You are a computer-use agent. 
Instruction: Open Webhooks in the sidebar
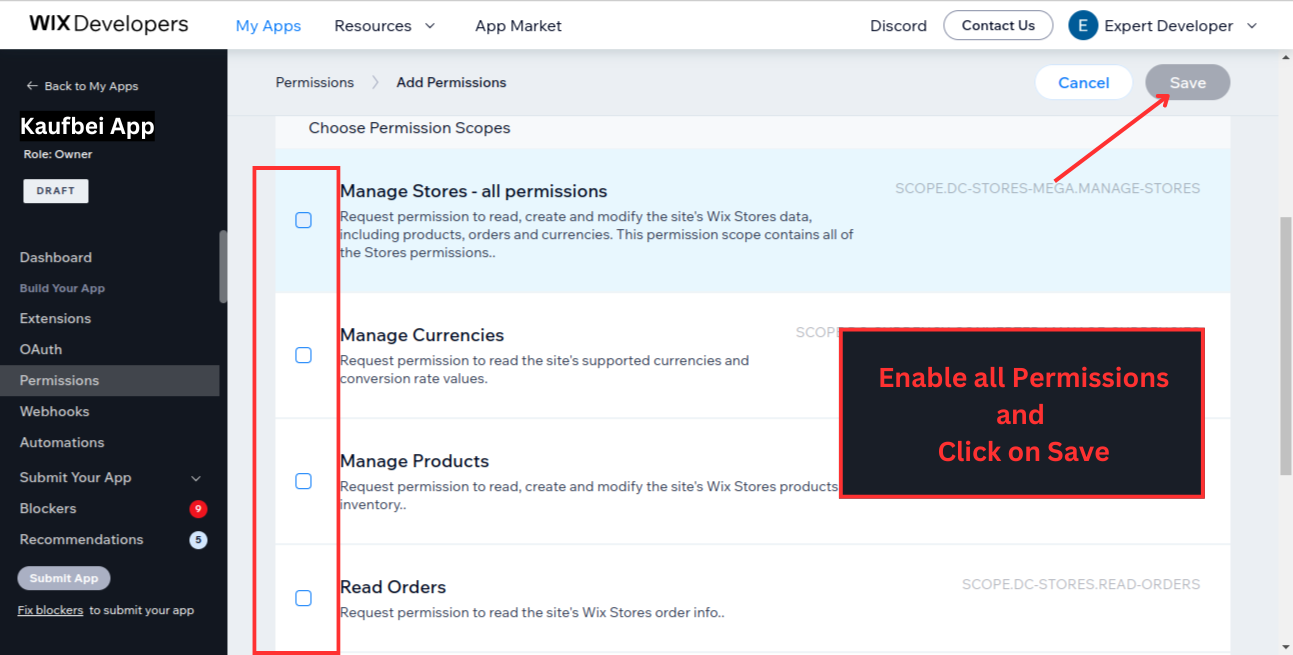tap(55, 411)
